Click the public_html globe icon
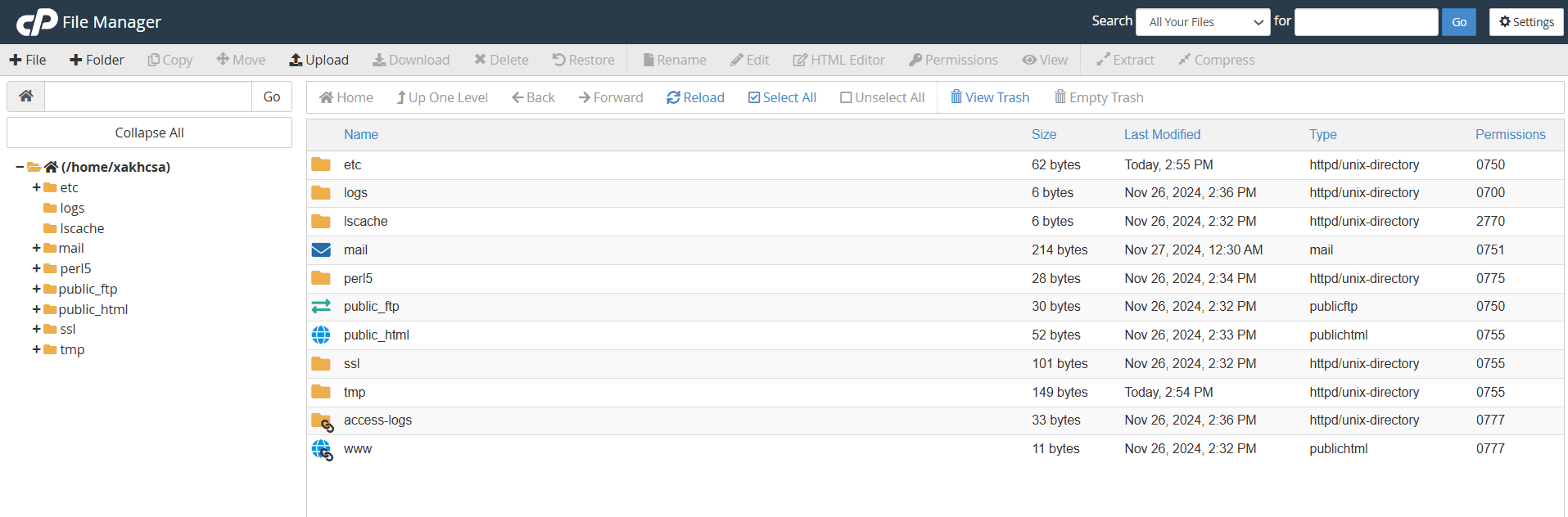 point(321,335)
